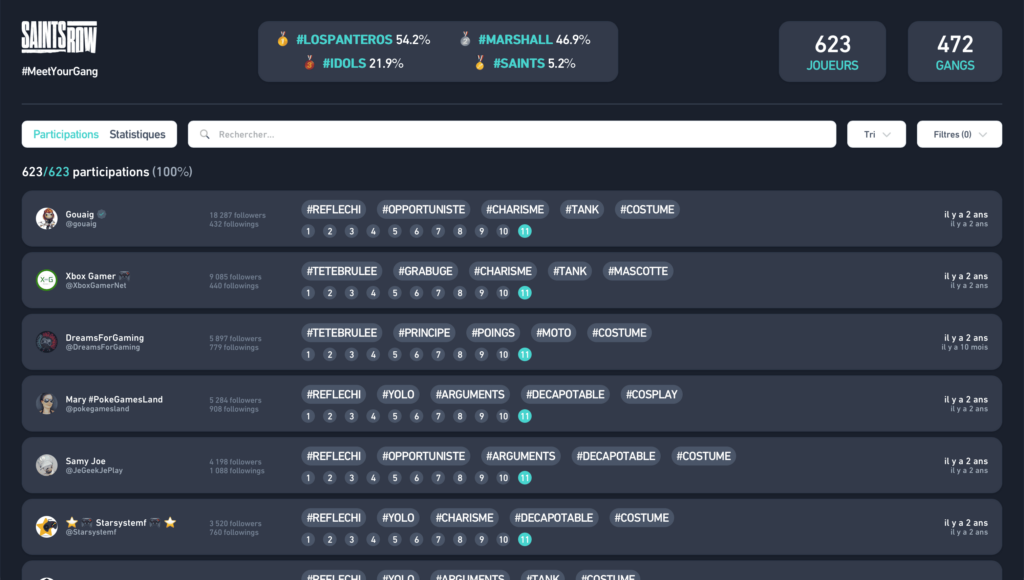The height and width of the screenshot is (580, 1024).
Task: Click silver medal icon next to #MARSHALL
Action: tap(465, 39)
